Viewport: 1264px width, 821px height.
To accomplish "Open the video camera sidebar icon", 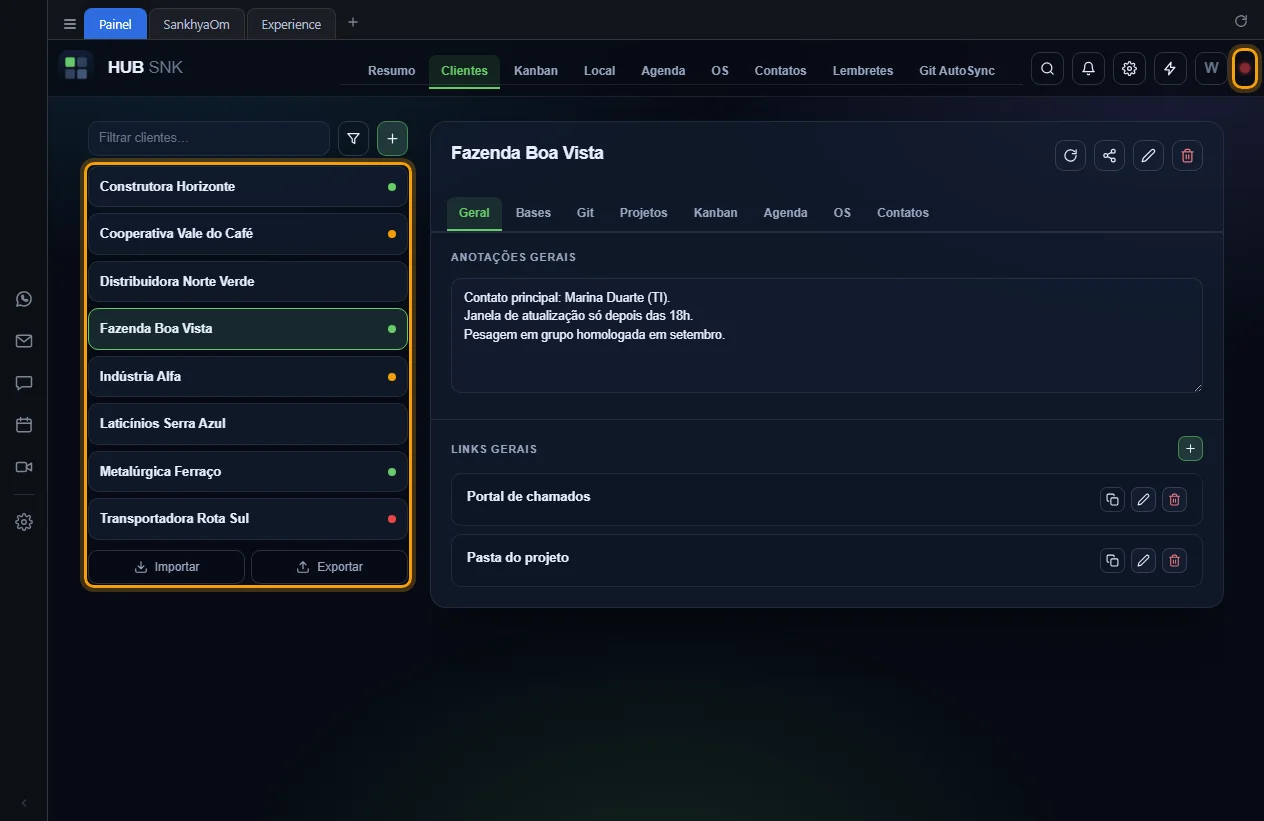I will [x=24, y=467].
